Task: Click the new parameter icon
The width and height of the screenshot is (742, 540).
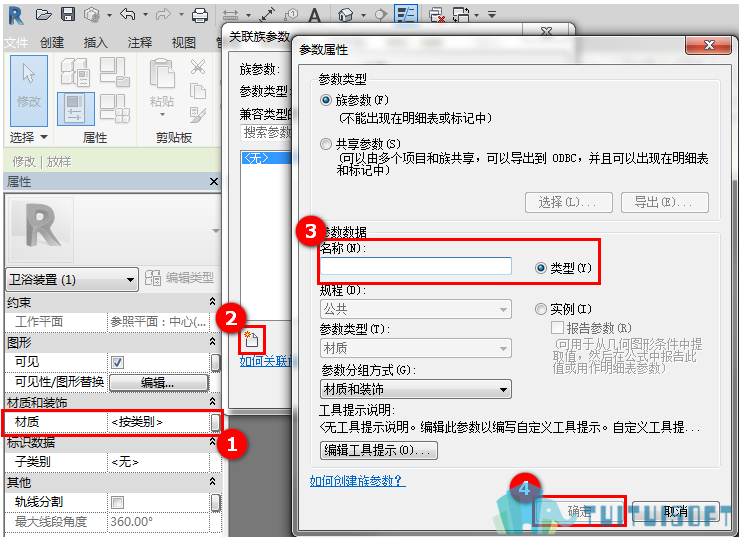Action: pos(251,339)
